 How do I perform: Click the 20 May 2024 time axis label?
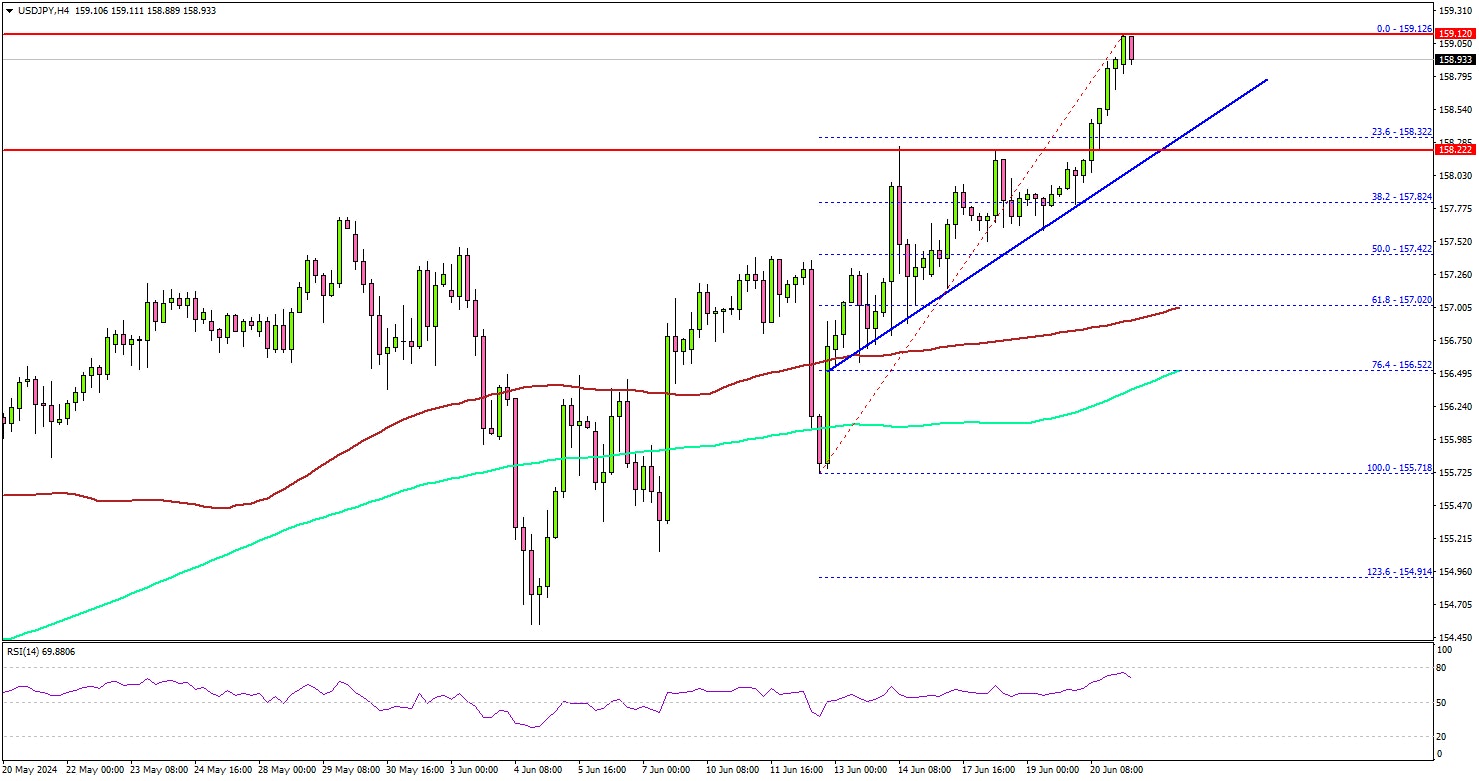[x=30, y=770]
